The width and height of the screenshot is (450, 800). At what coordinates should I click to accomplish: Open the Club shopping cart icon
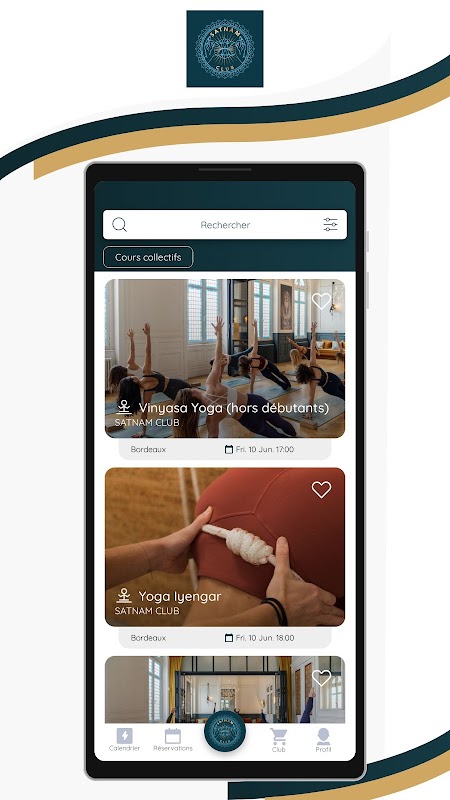279,740
